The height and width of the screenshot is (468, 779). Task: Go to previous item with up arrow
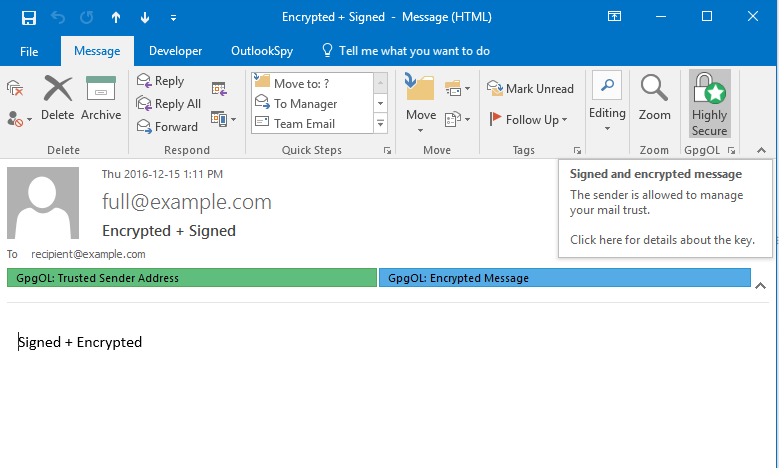116,17
